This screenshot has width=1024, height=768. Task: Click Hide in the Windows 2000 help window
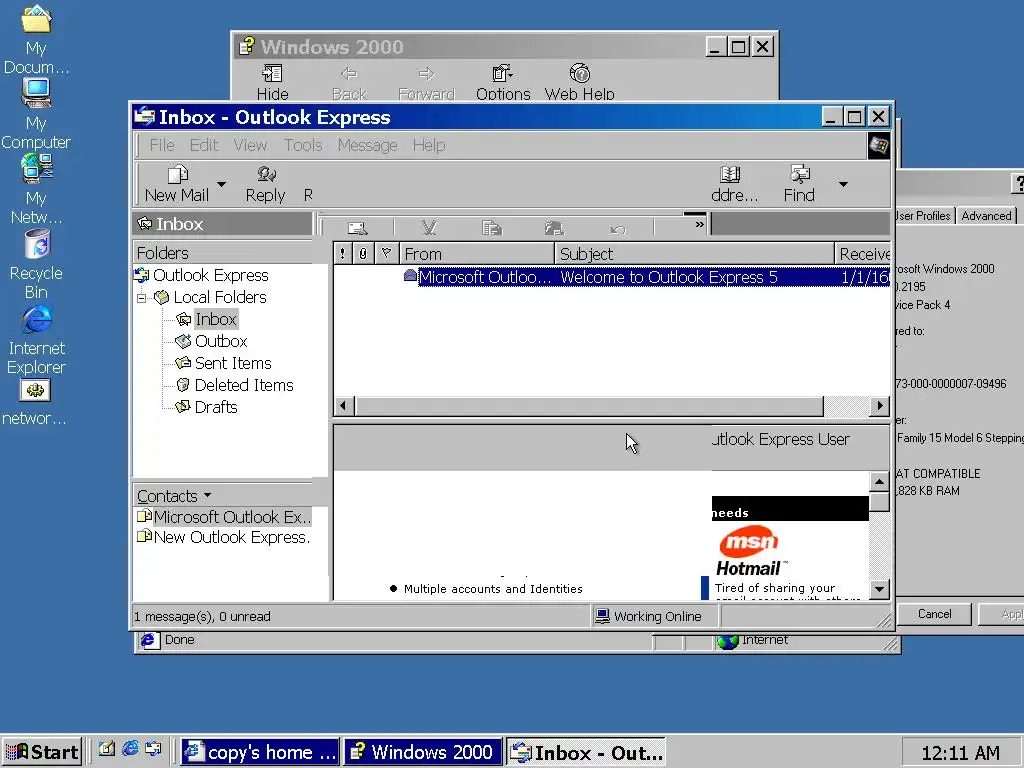click(272, 82)
